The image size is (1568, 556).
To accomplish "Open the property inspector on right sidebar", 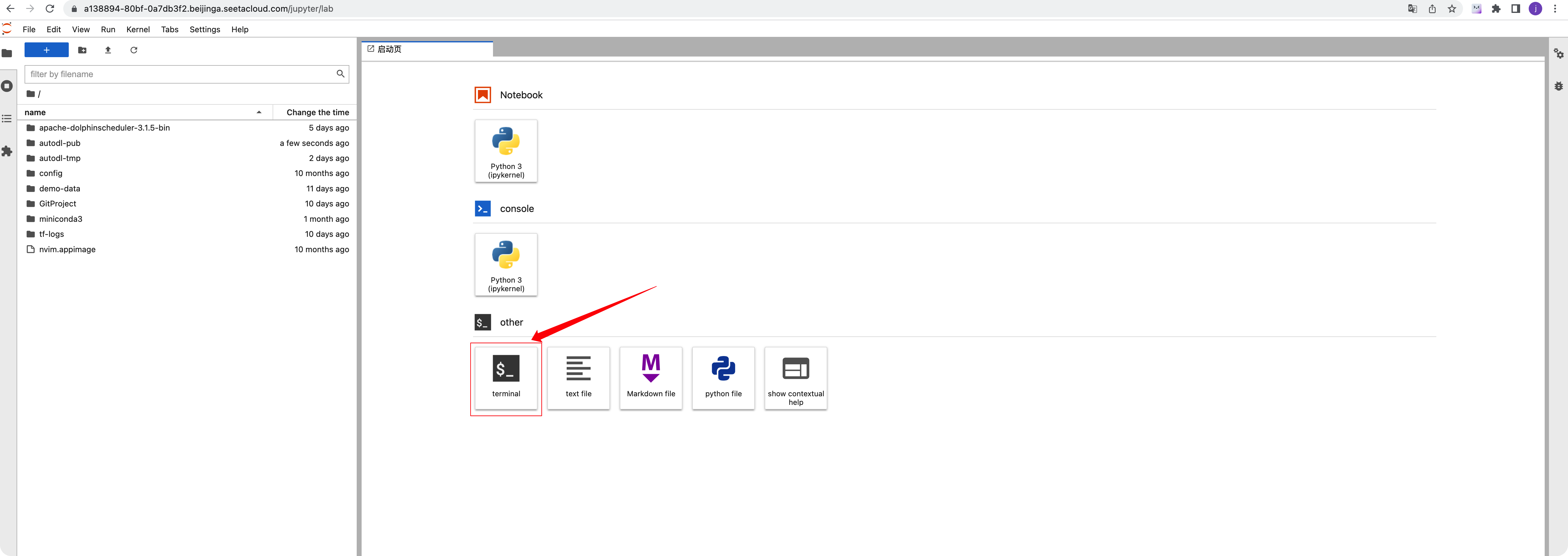I will tap(1559, 53).
